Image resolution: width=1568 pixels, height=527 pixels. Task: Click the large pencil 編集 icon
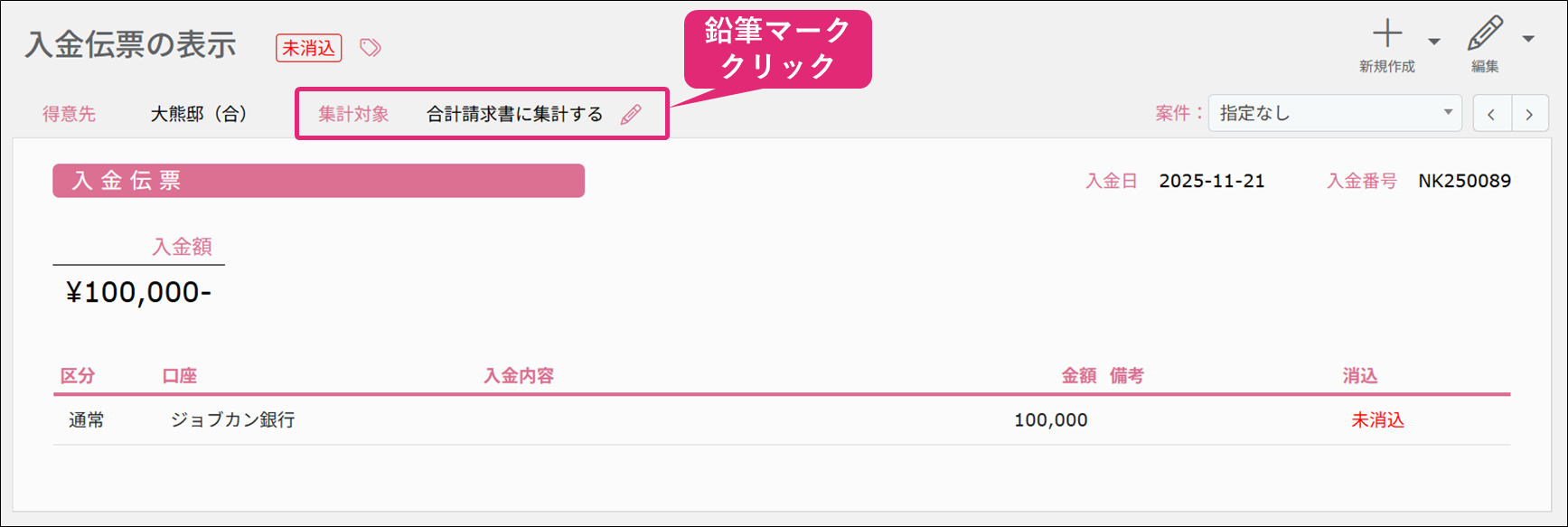pos(1484,34)
